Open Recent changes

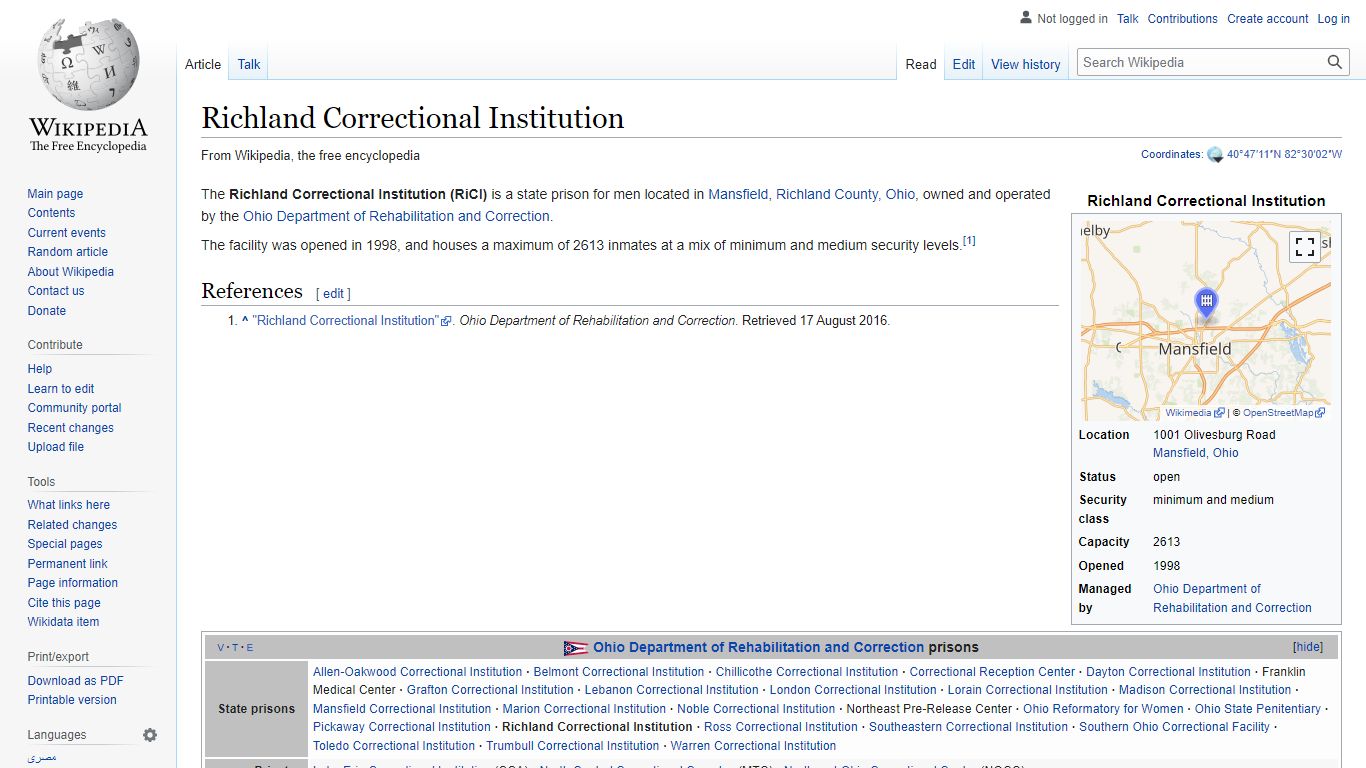point(71,428)
